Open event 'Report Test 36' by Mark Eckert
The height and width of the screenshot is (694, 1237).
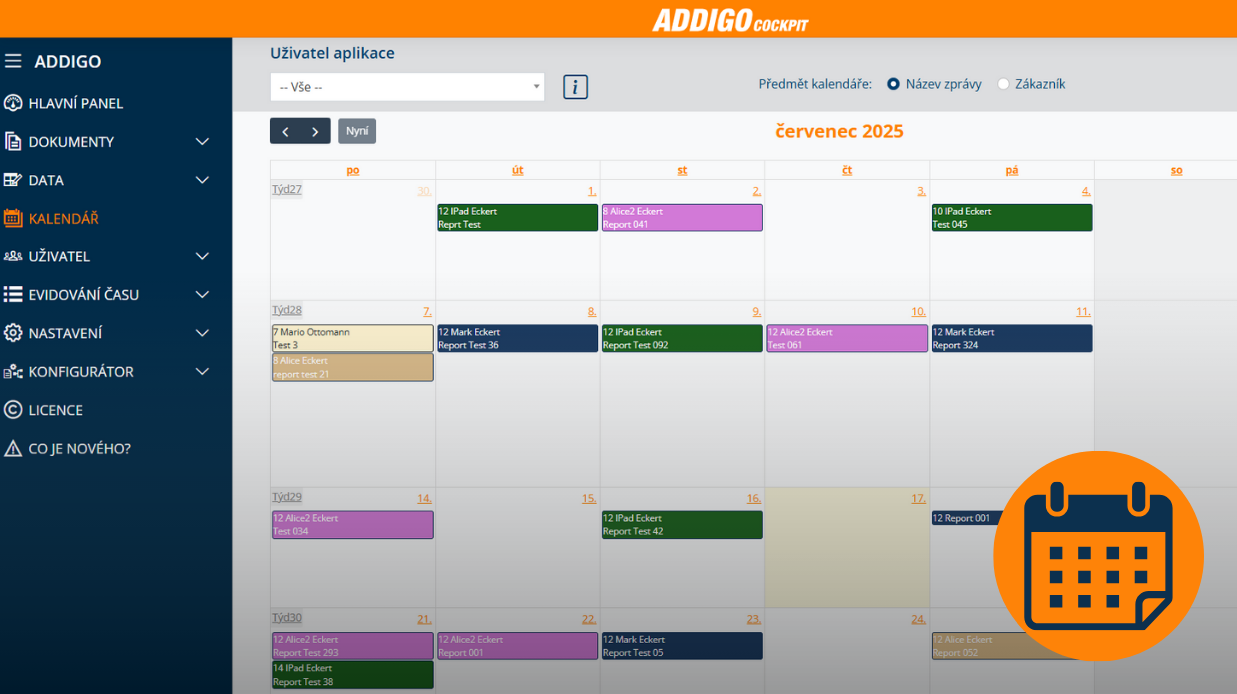point(518,338)
